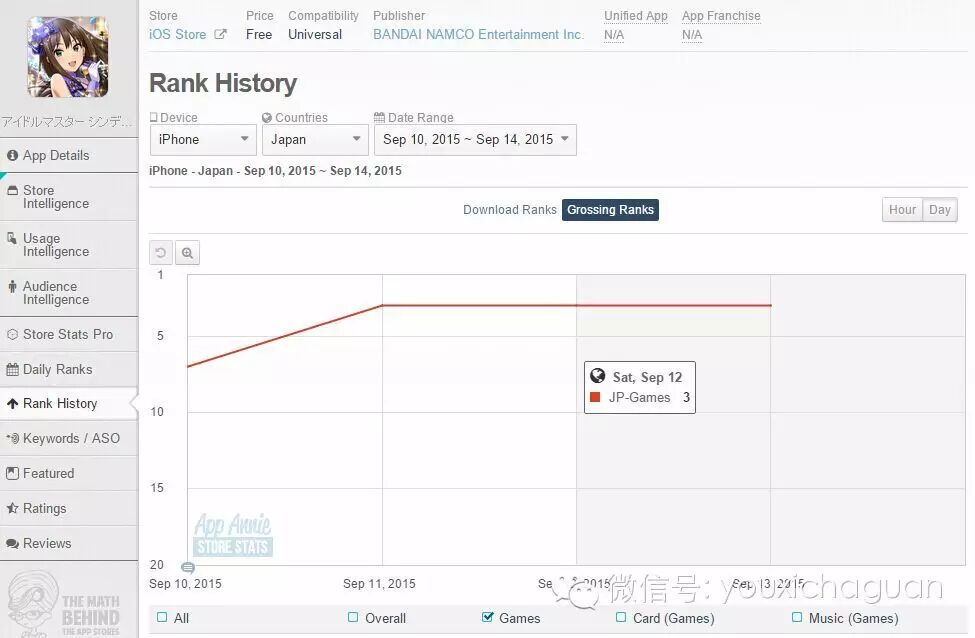975x638 pixels.
Task: Click the Rank History arrow icon
Action: point(12,404)
